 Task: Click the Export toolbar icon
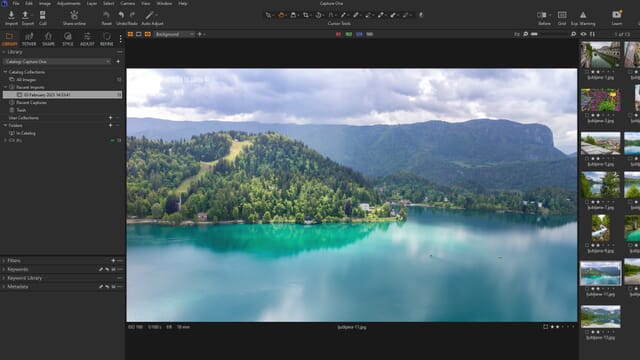tap(25, 15)
